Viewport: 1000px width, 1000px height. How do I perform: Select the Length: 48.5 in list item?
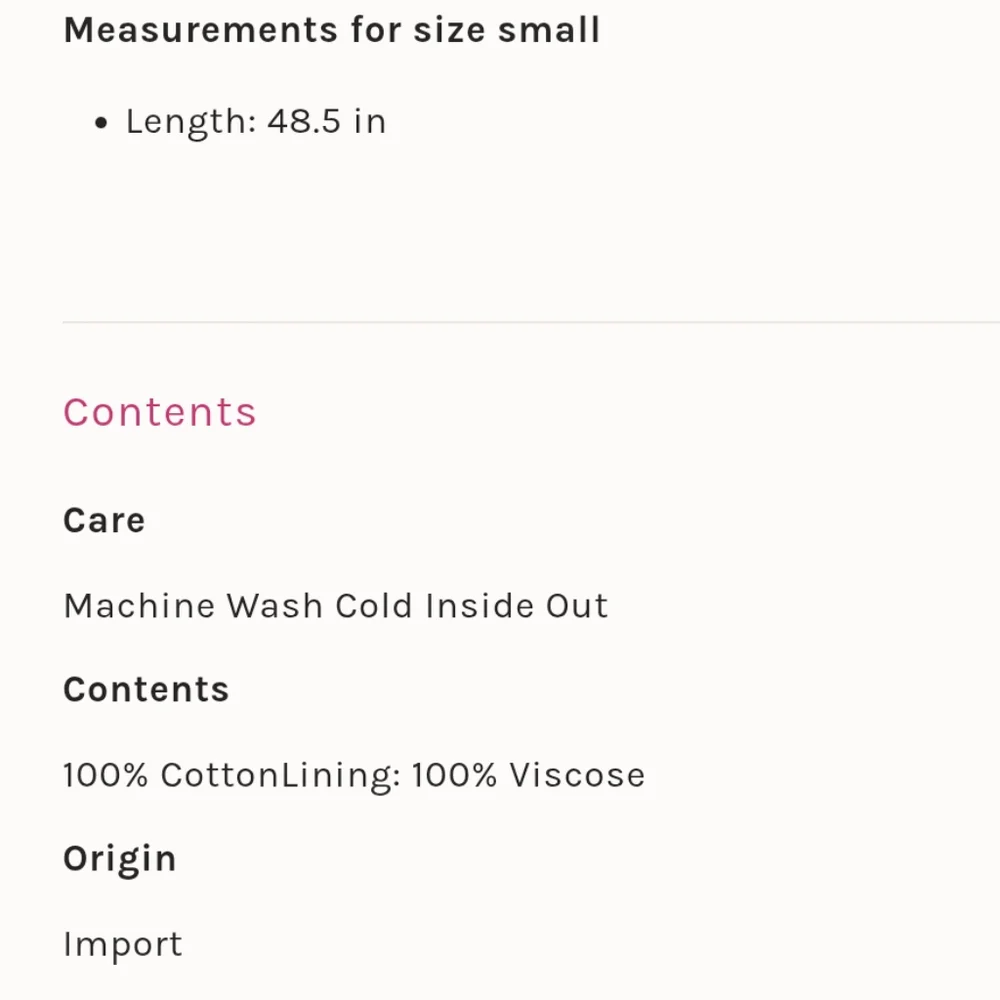255,122
